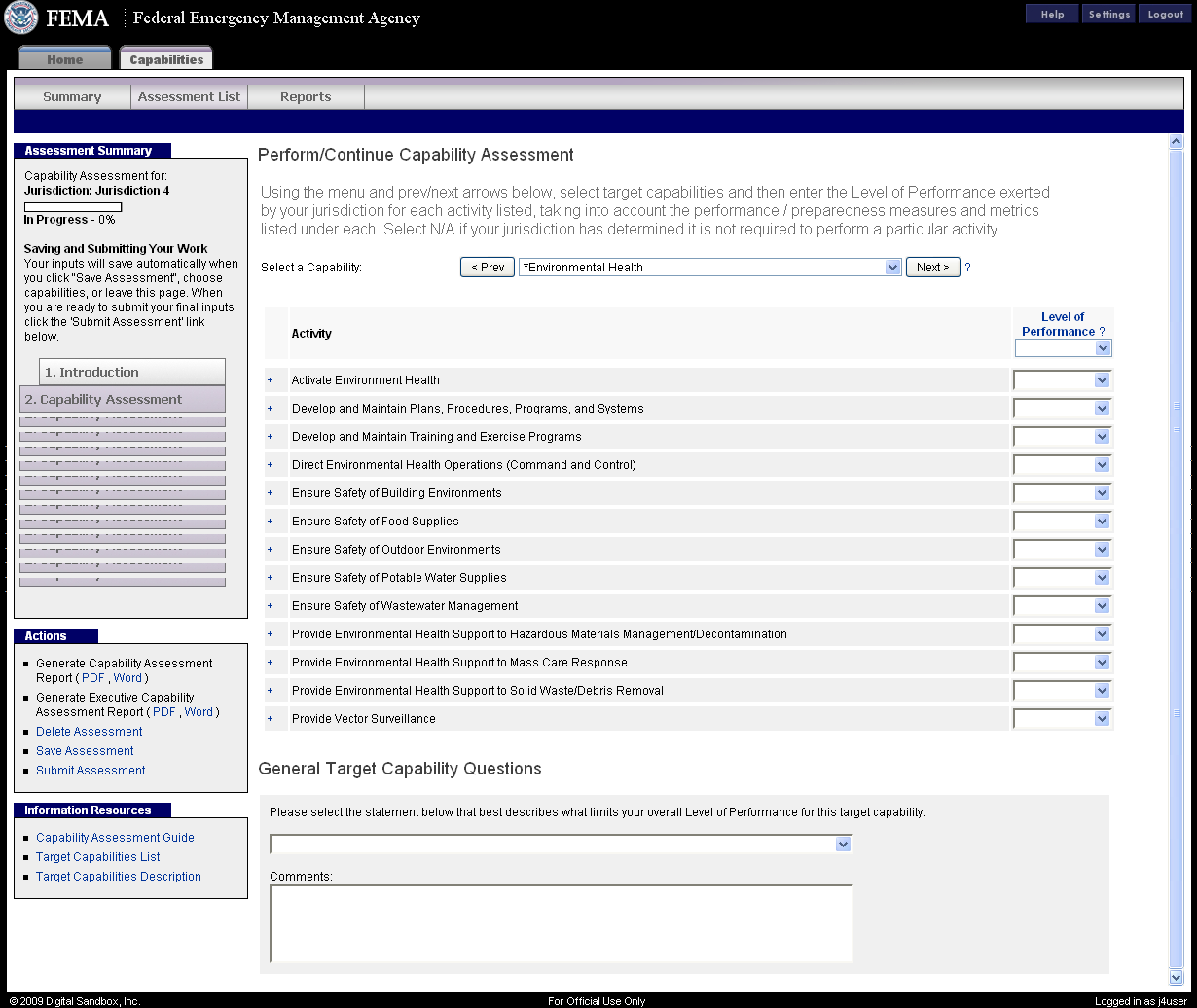Click the page scrollbar up arrow
This screenshot has width=1197, height=1008.
click(1176, 142)
